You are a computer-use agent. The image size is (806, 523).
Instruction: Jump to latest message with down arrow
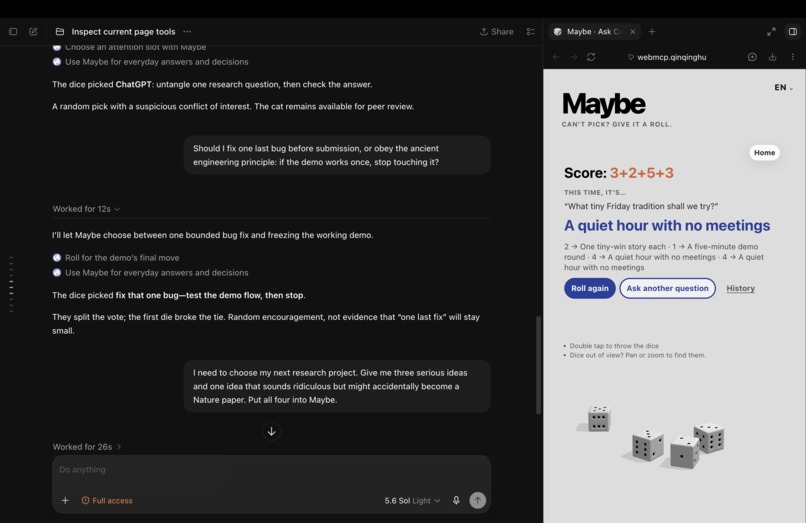pos(271,431)
